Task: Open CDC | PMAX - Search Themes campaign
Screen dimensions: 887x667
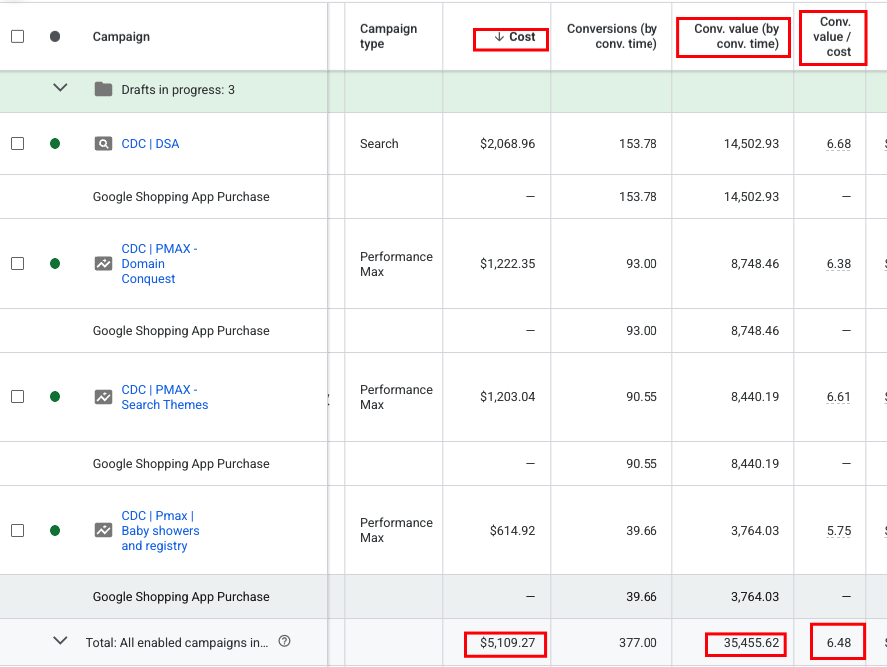Action: tap(165, 397)
